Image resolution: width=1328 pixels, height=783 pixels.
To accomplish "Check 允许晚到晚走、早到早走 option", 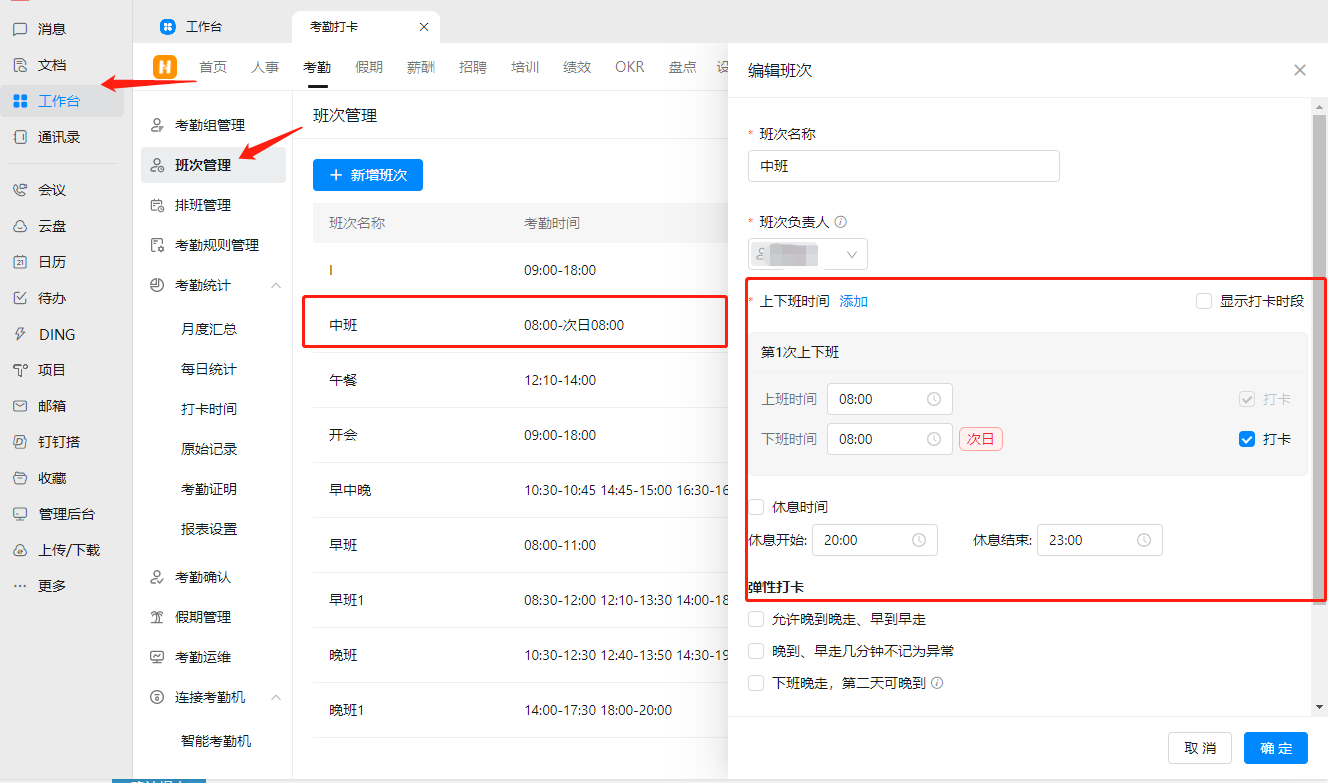I will [756, 618].
